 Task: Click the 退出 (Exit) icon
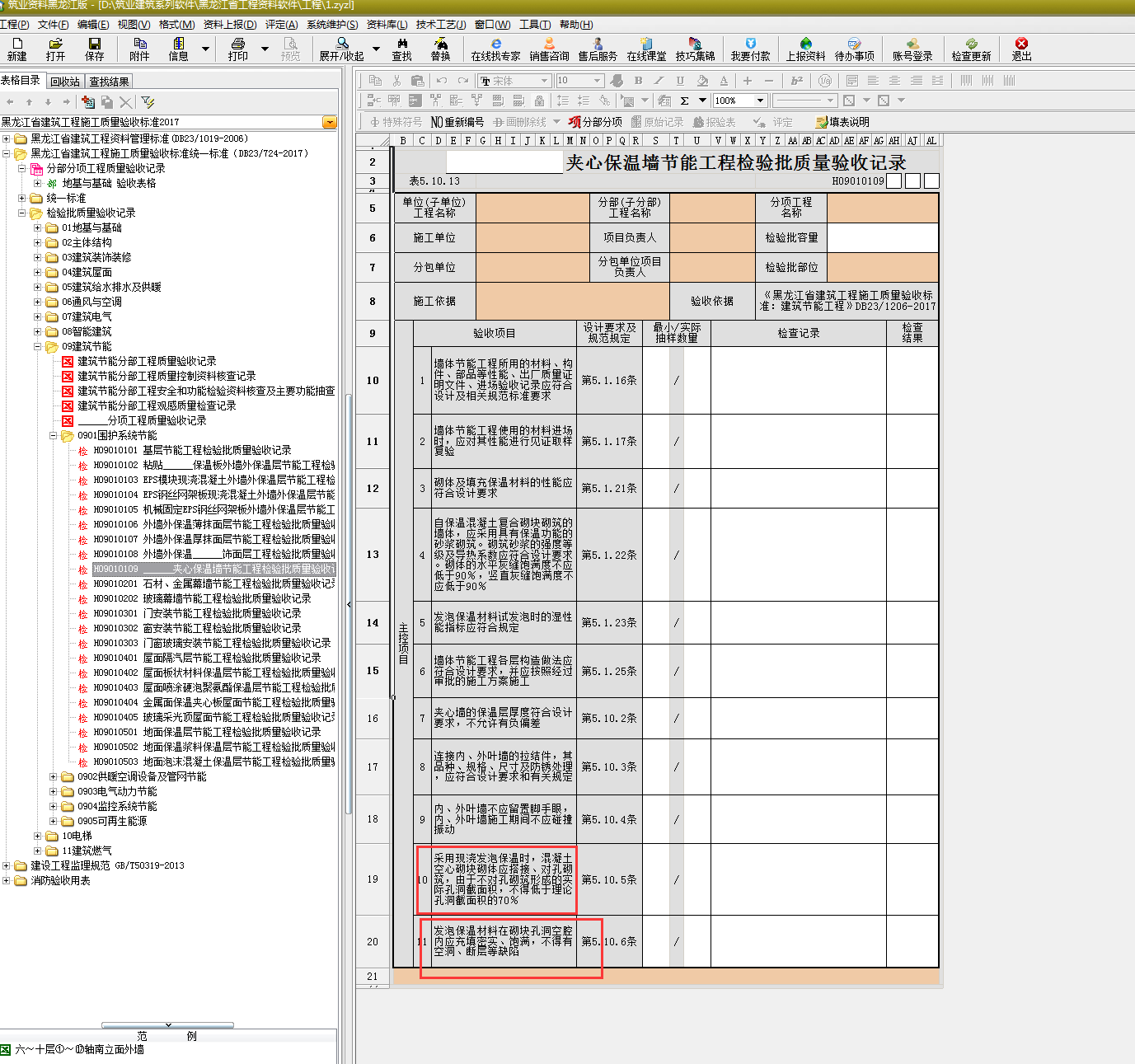1022,49
